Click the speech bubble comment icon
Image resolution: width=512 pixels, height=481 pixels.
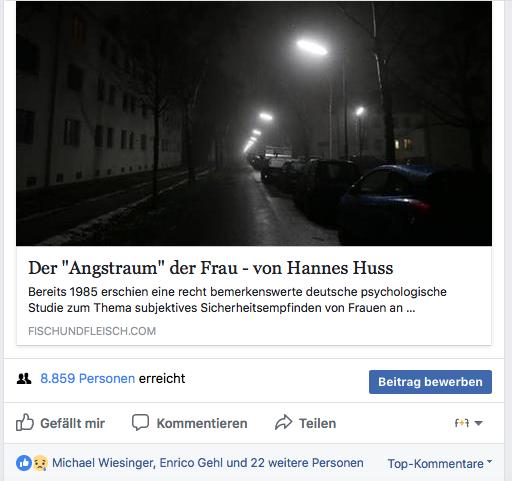[x=140, y=422]
